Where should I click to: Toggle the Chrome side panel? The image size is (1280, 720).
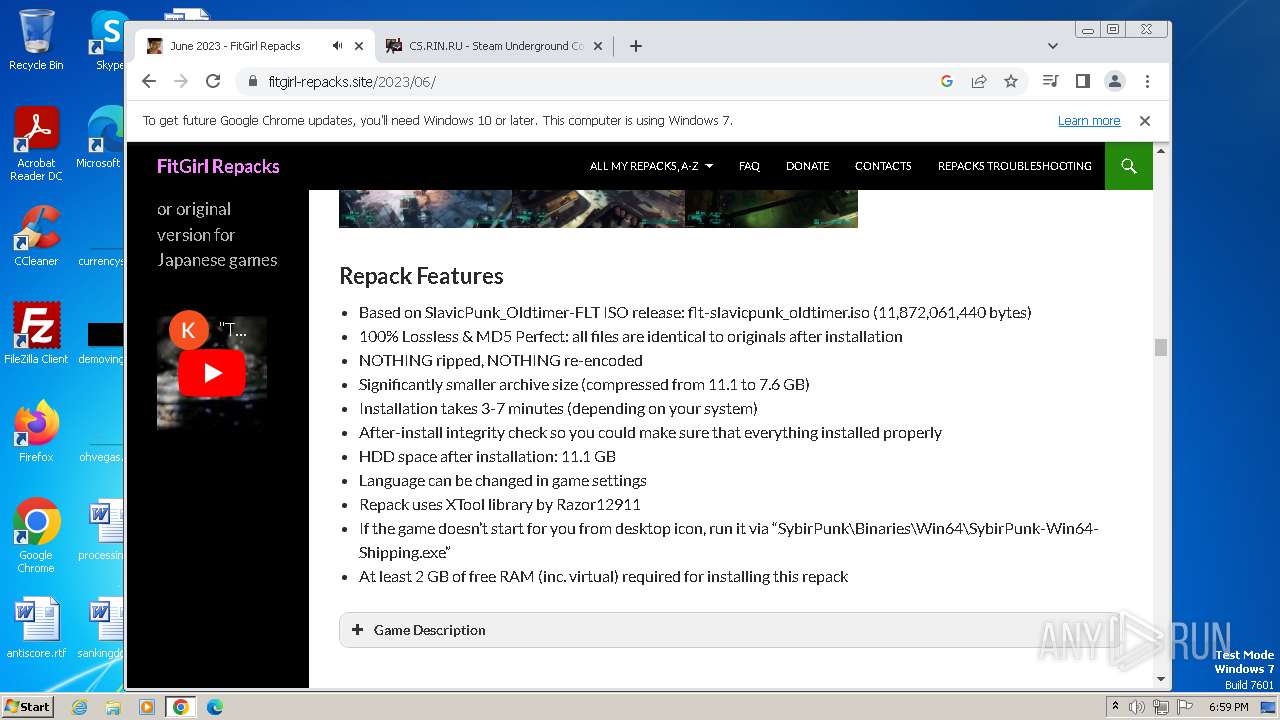1082,81
